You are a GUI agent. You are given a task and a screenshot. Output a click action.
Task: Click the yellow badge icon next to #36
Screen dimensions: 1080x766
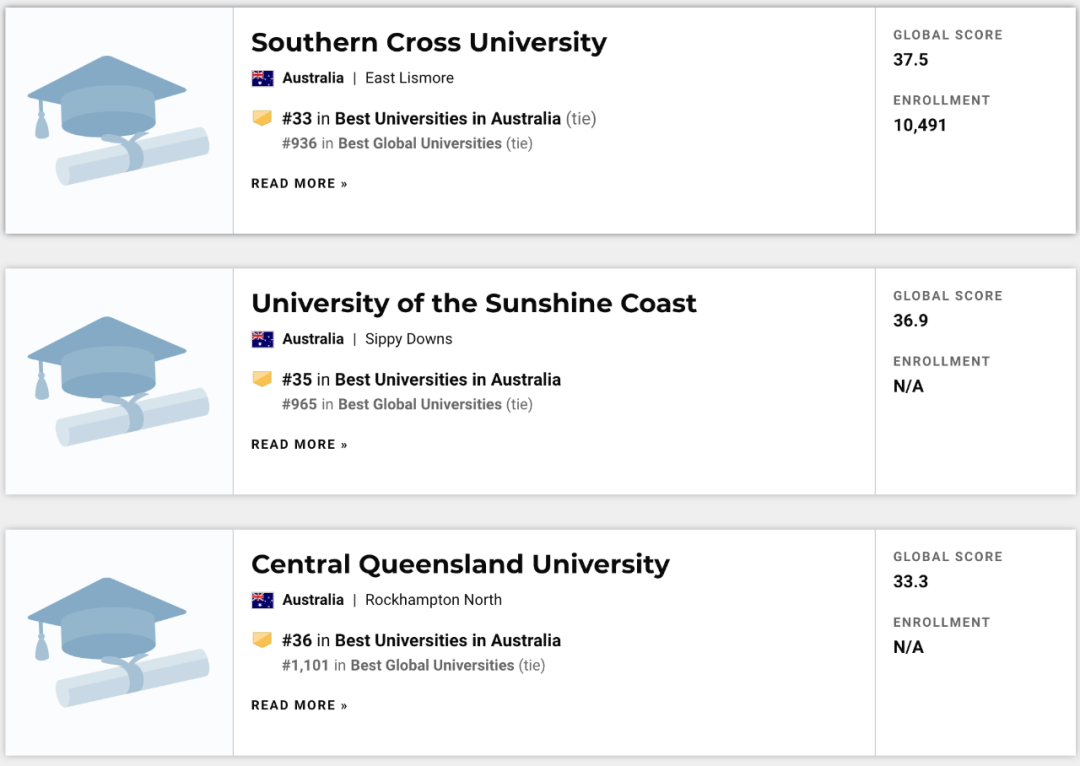click(262, 640)
